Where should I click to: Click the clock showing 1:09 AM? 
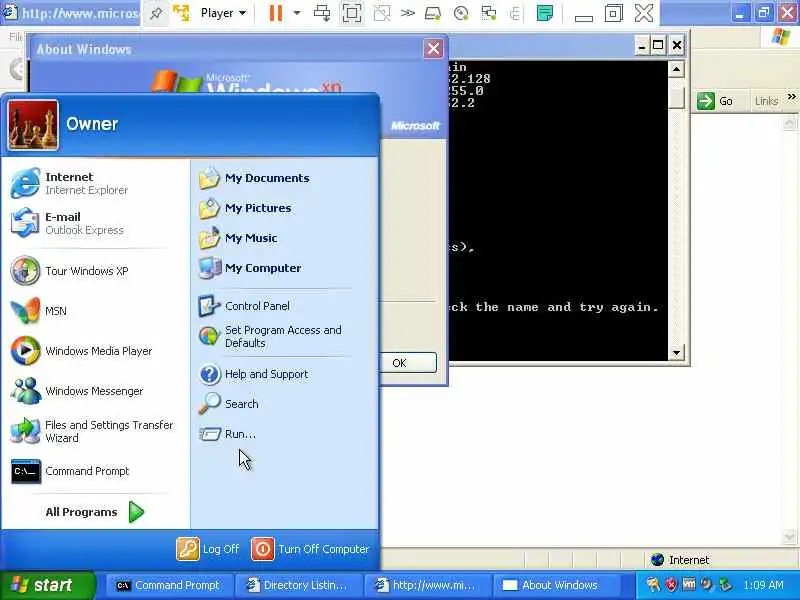(x=763, y=585)
